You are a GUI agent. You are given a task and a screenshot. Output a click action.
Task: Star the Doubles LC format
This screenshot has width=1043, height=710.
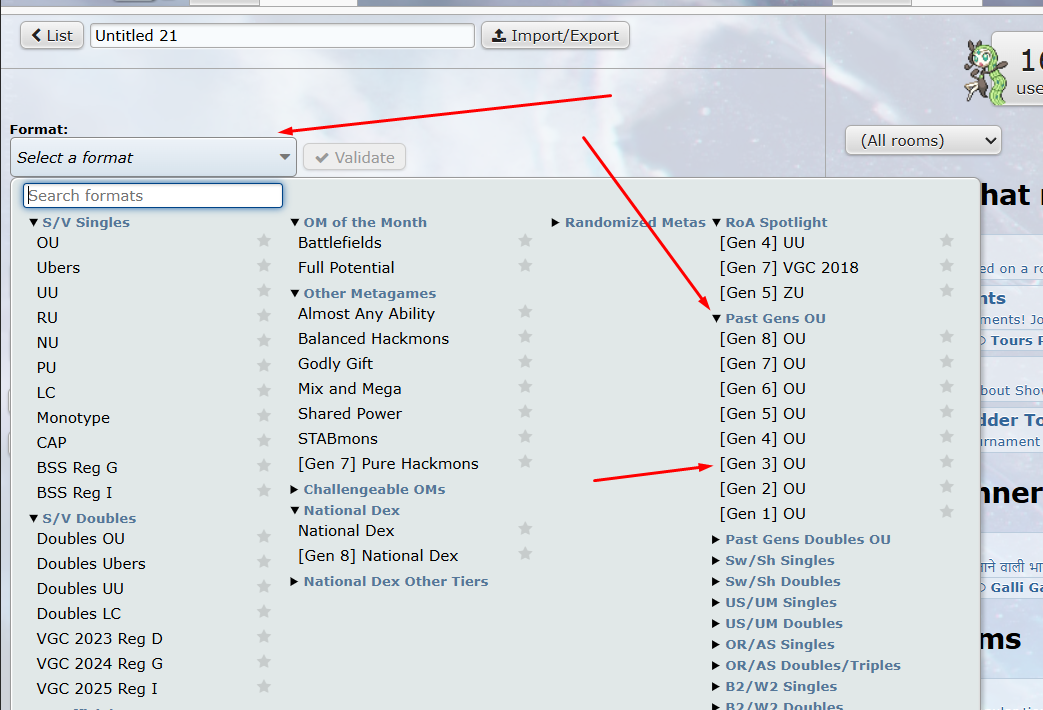pos(264,612)
